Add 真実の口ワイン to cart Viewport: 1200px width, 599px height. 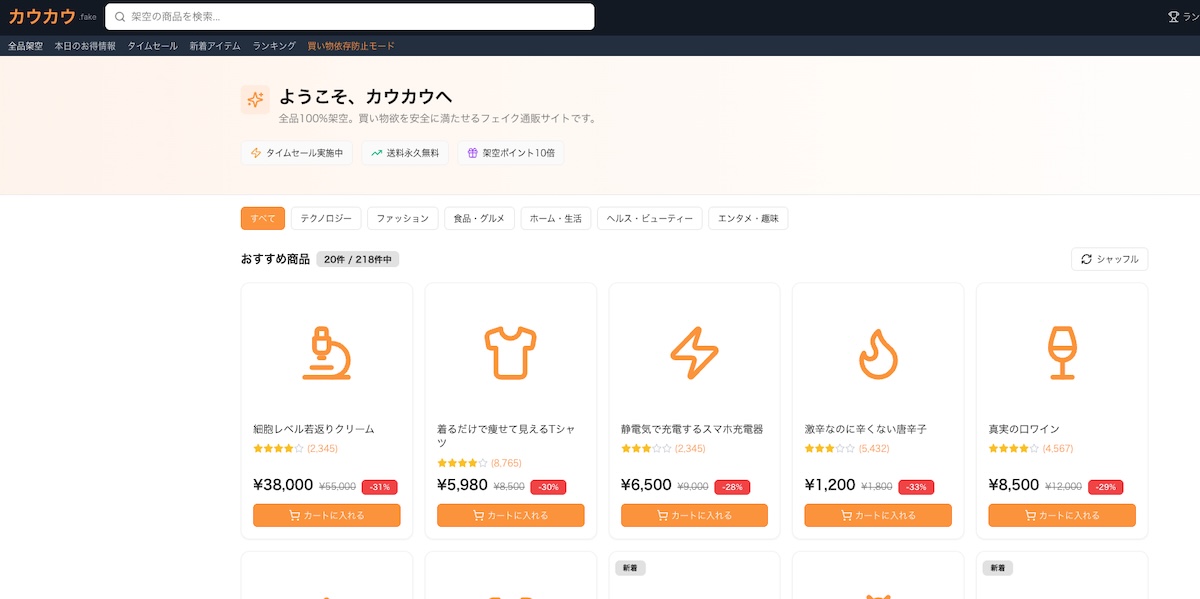(x=1061, y=515)
